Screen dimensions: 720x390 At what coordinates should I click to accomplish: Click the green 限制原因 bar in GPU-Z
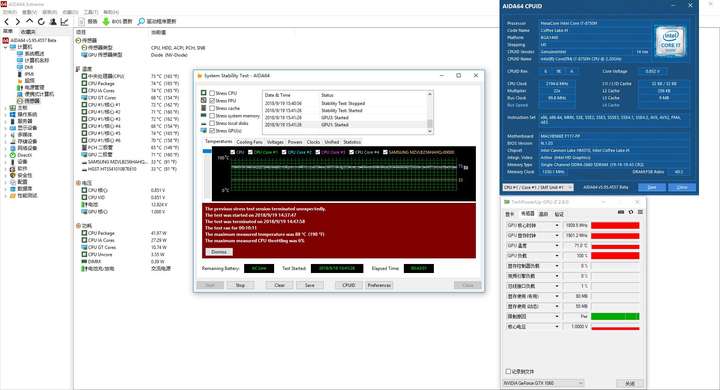pyautogui.click(x=615, y=317)
